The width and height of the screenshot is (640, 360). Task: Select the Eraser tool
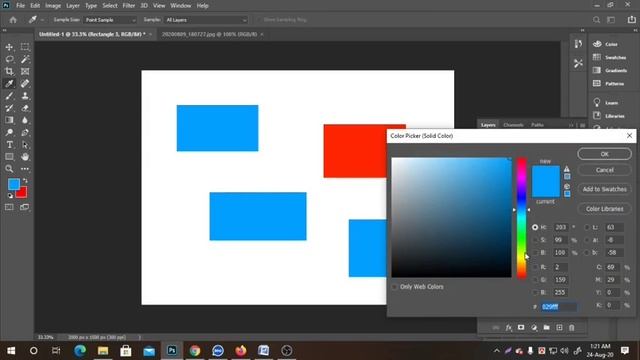[25, 108]
